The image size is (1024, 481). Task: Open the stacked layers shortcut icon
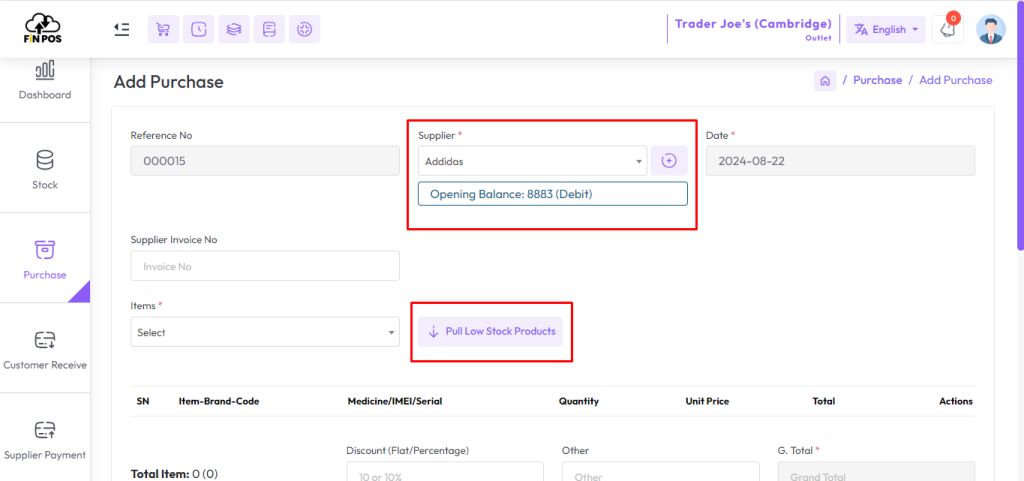[234, 29]
